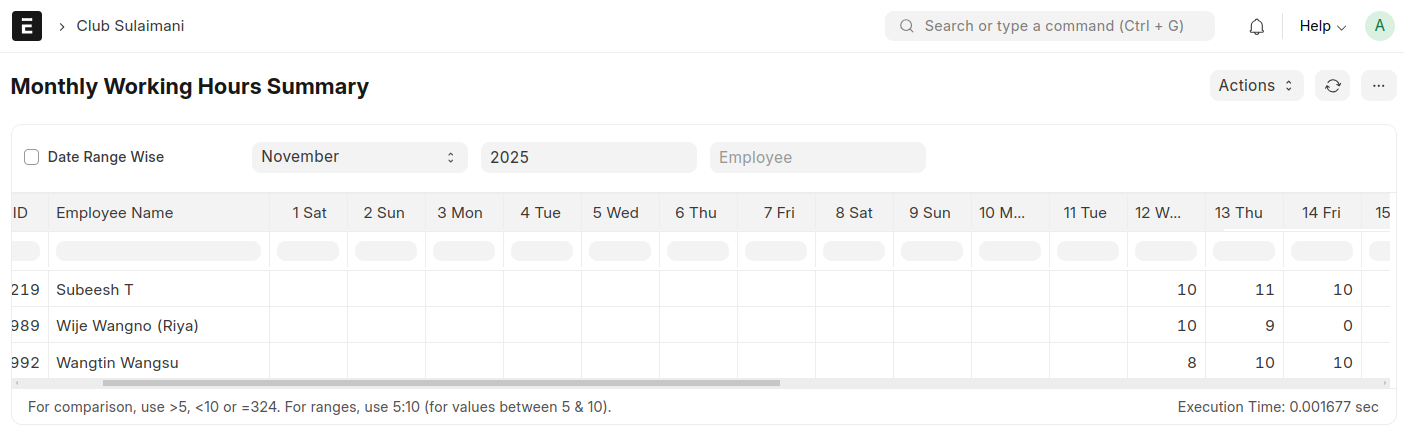Click the search magnifier icon
Screen dimensions: 1404x437
pos(907,26)
